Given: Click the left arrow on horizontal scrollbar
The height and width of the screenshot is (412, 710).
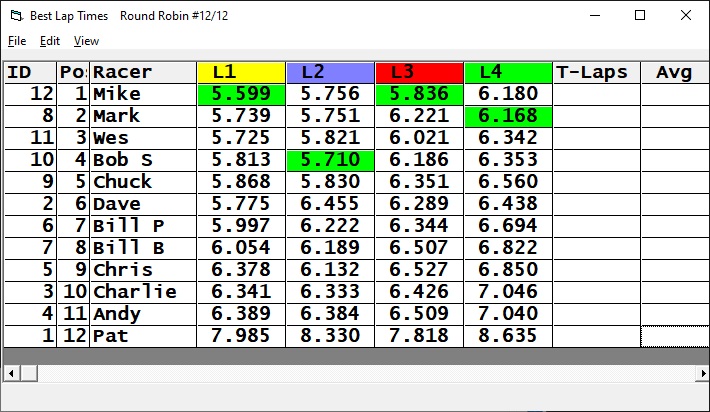Looking at the screenshot, I should 10,373.
